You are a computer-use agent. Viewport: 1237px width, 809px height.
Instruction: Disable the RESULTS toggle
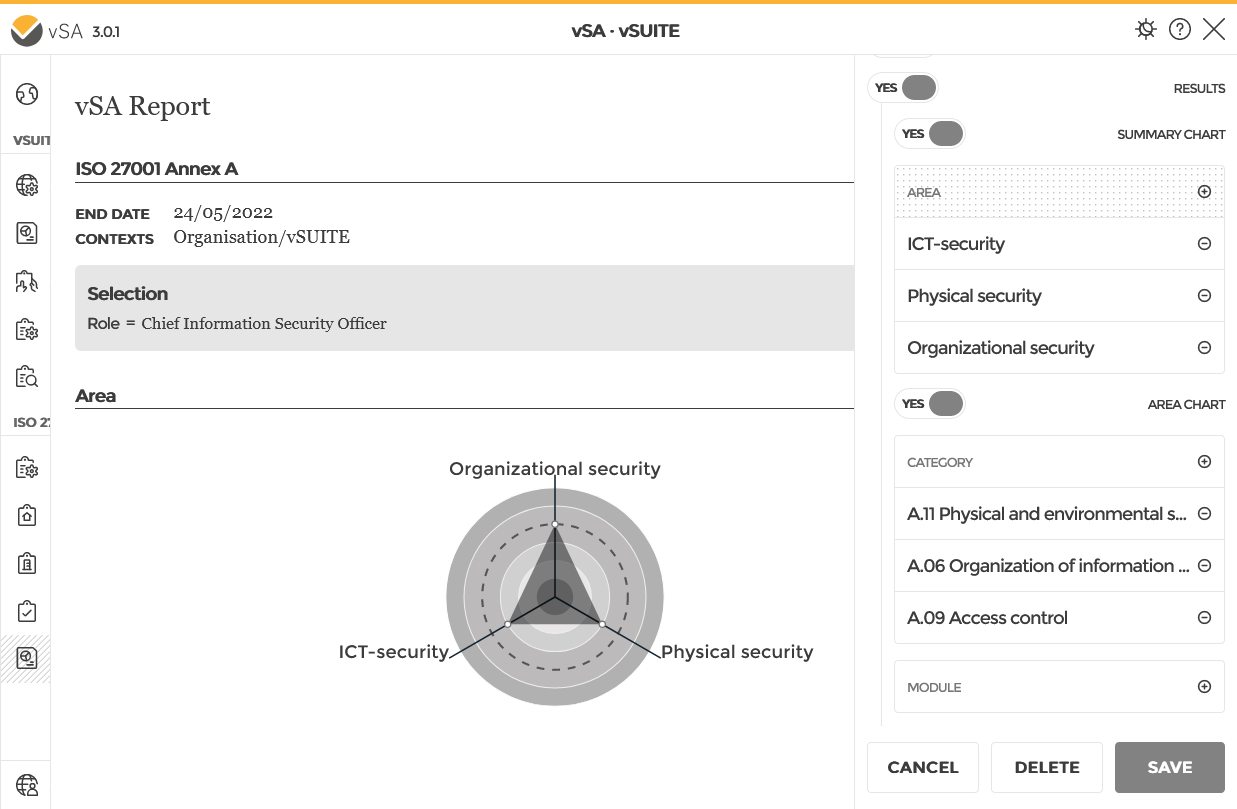coord(918,88)
